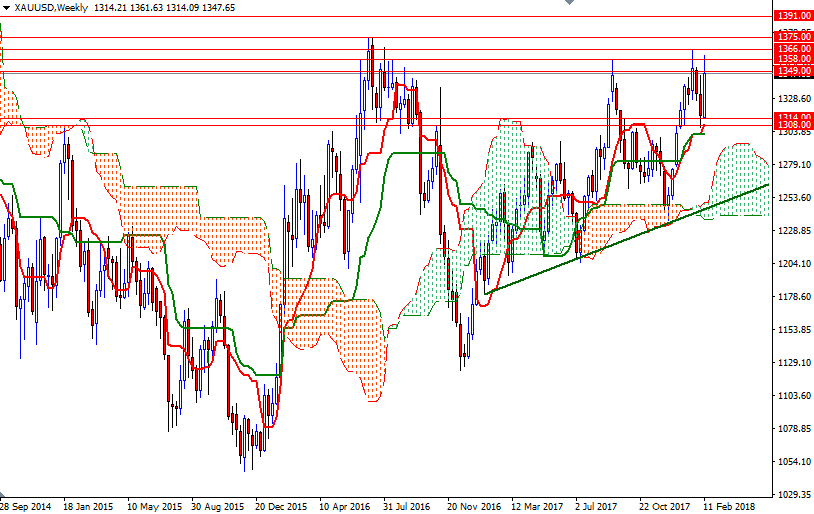The width and height of the screenshot is (814, 514).
Task: Click the 1054.10 value on price axis
Action: point(792,461)
